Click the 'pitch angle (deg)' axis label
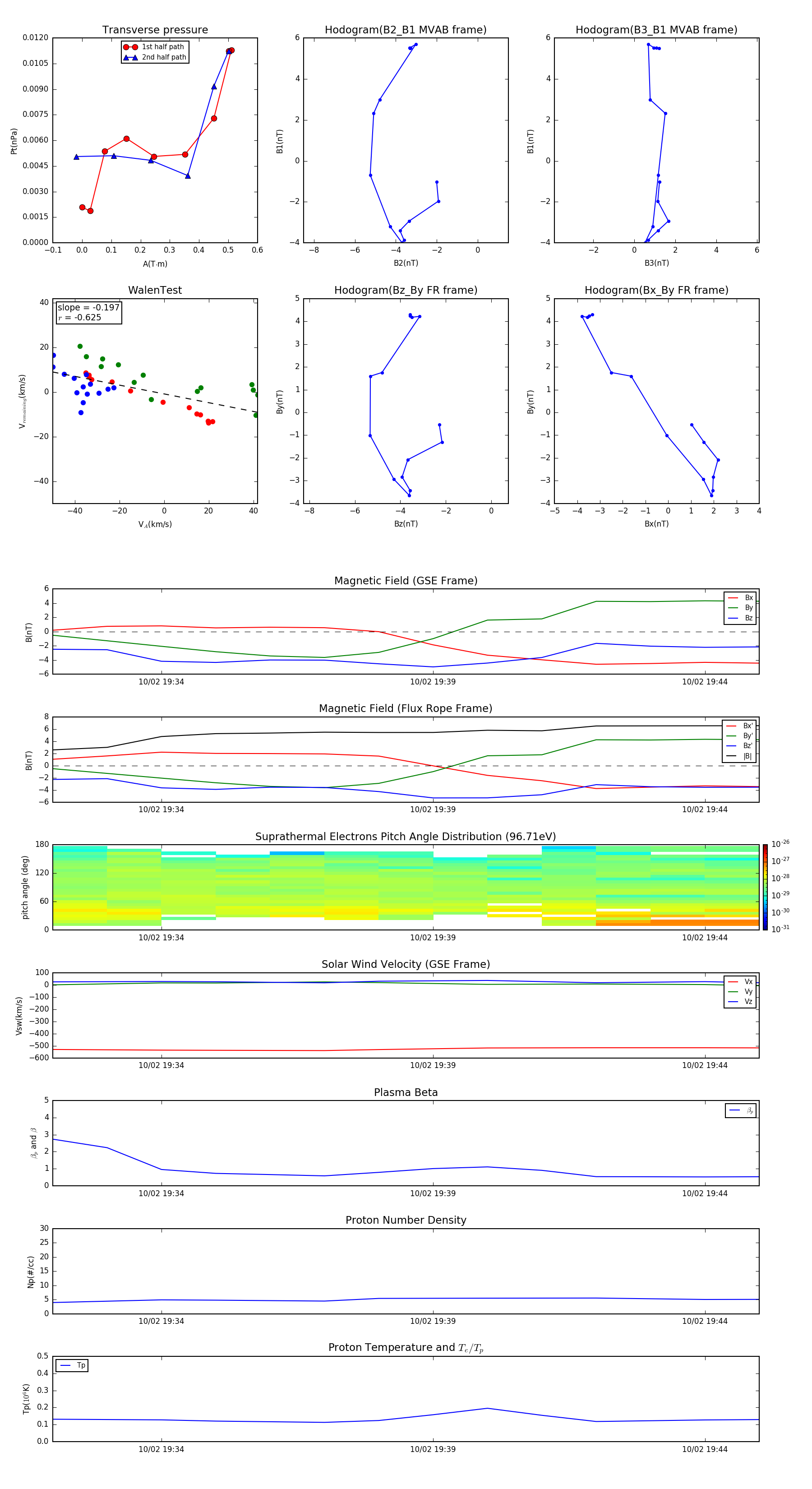 (x=25, y=887)
